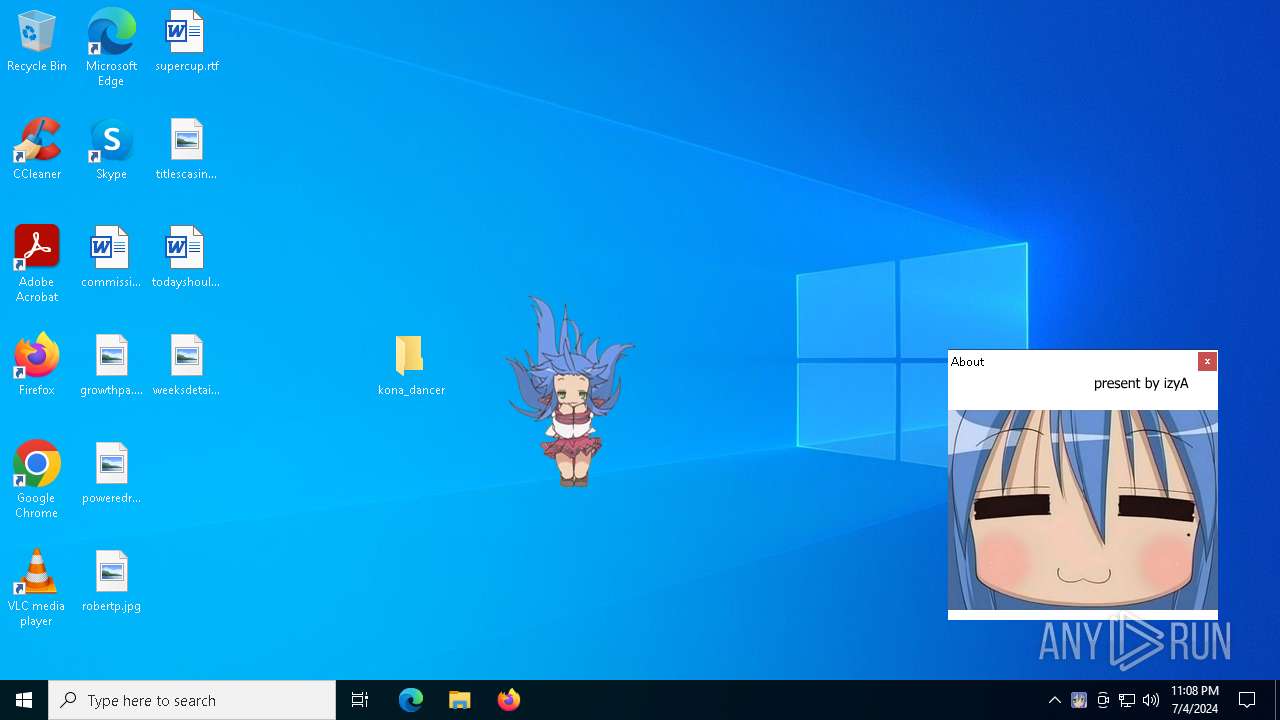Select the robertp.jpg file icon
The image size is (1280, 720).
[x=111, y=581]
